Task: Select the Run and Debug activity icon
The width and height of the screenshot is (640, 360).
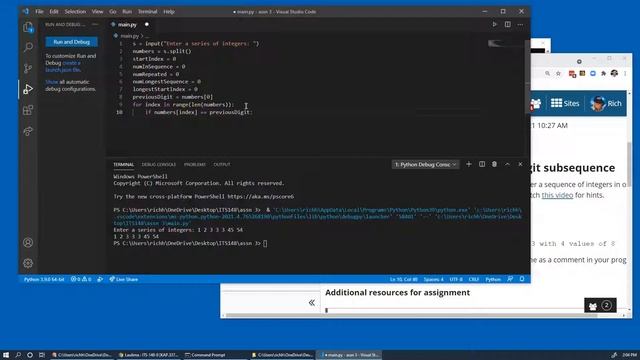Action: [28, 89]
